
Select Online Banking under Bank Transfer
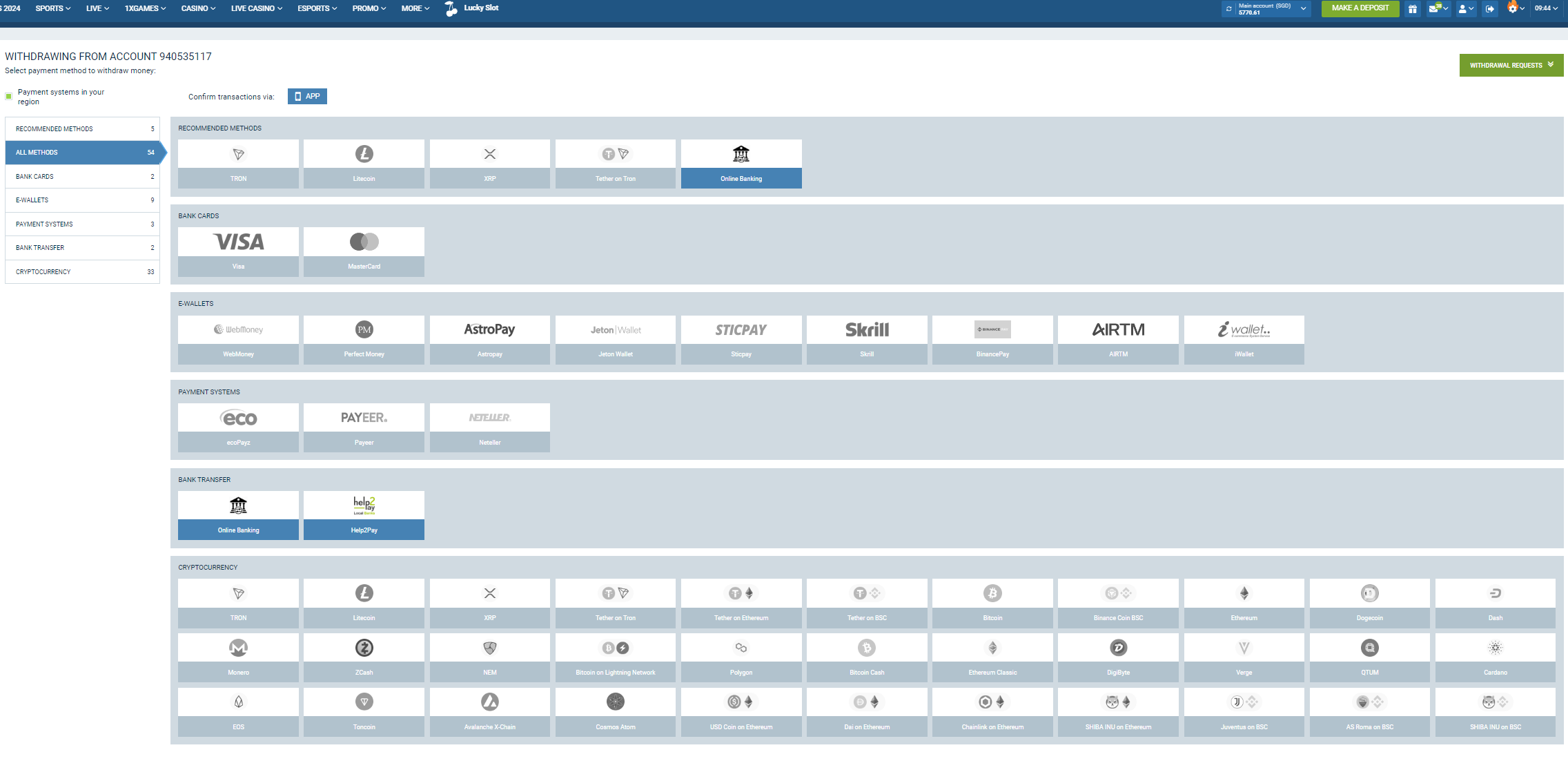tap(238, 516)
